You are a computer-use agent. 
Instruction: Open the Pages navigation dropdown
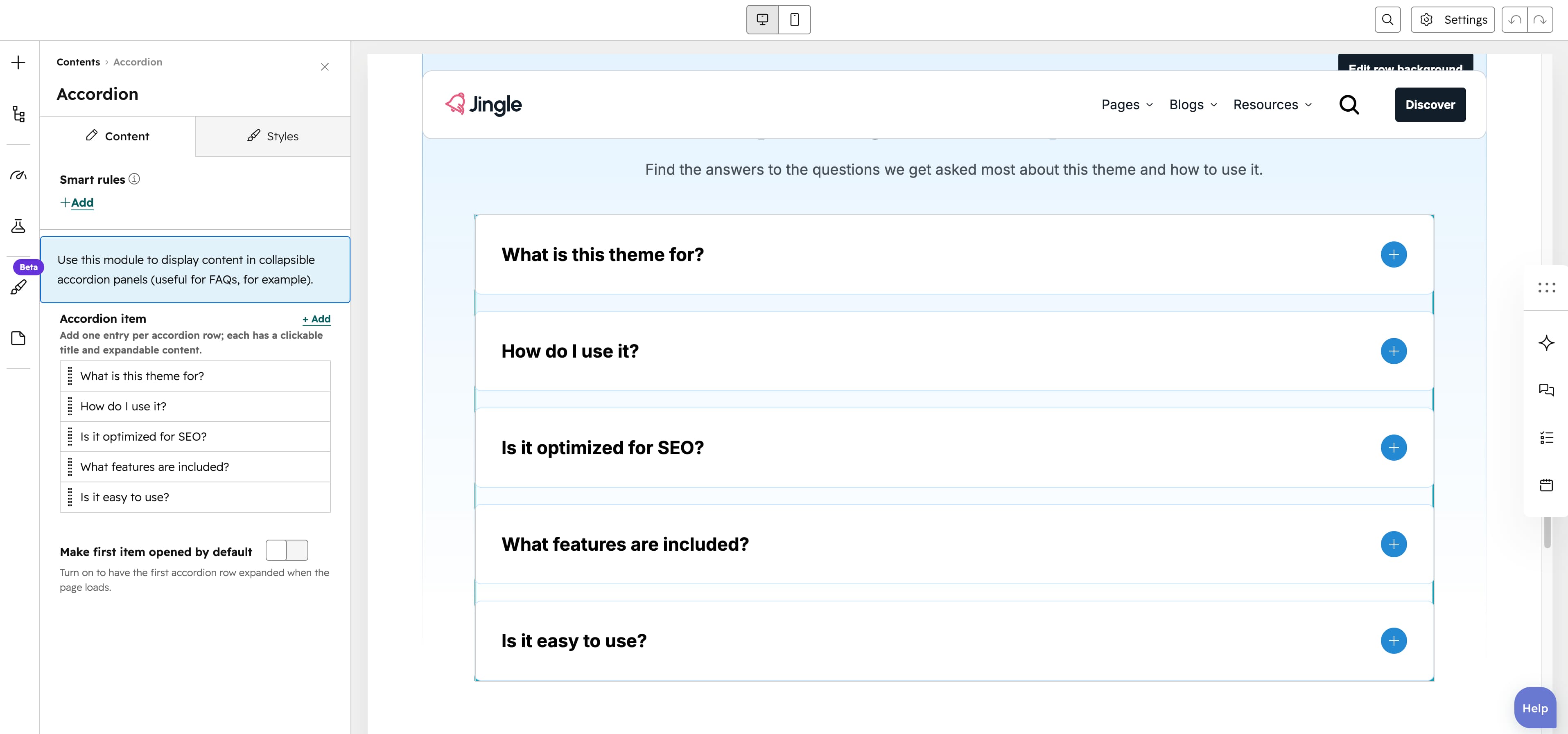pyautogui.click(x=1127, y=105)
